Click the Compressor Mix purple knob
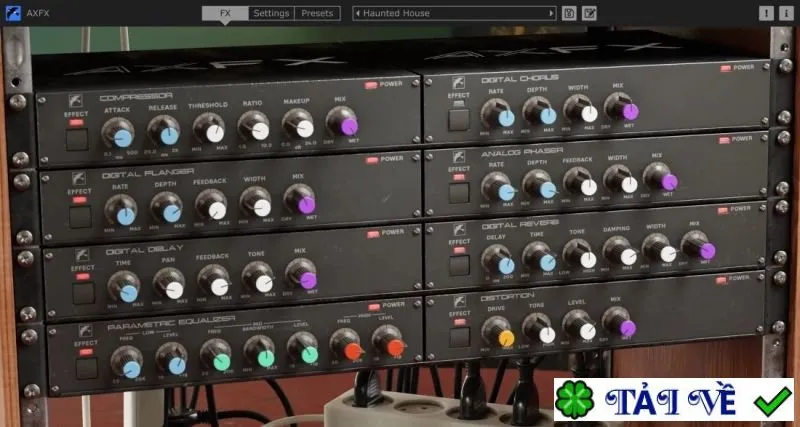 pos(342,122)
